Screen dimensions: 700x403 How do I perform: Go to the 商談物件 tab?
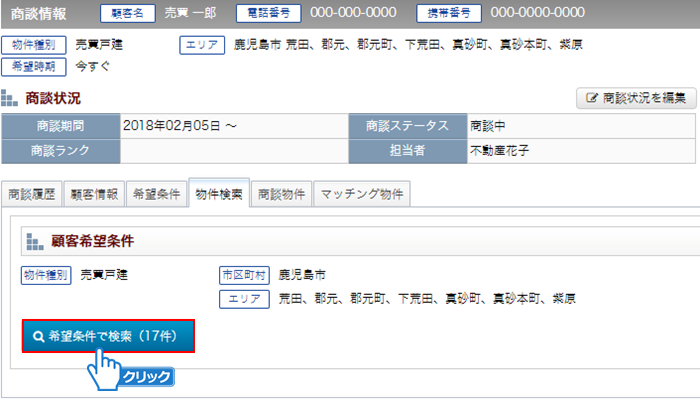point(280,195)
